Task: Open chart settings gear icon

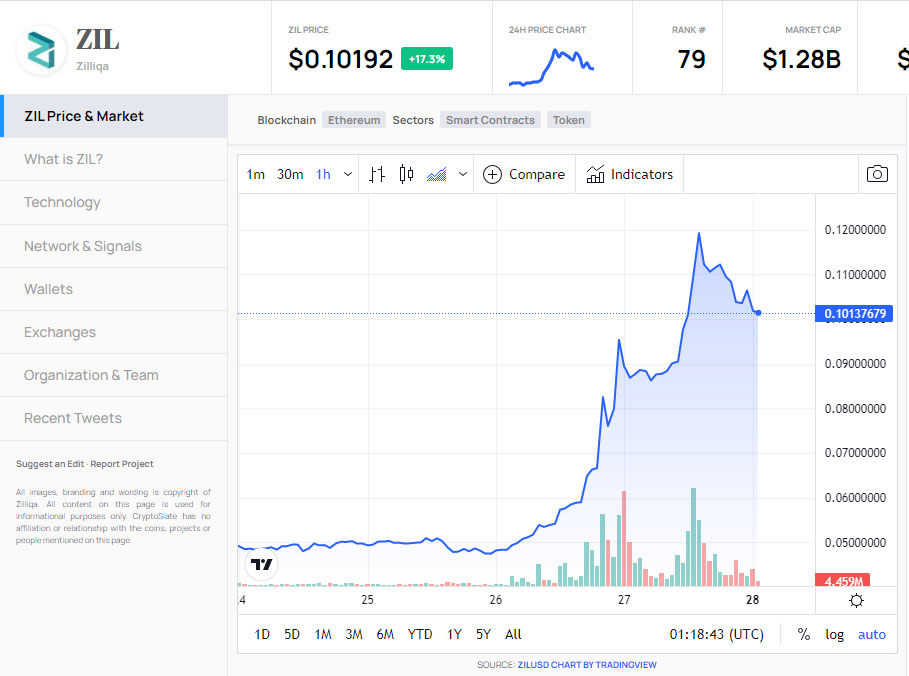Action: (x=856, y=601)
